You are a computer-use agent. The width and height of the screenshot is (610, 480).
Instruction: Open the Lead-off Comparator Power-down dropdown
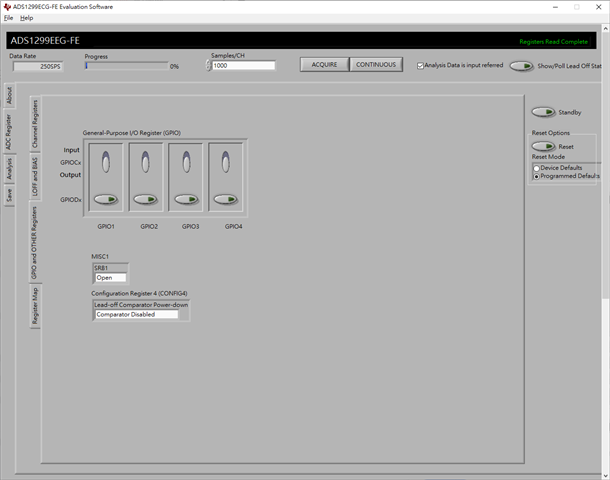tap(137, 314)
